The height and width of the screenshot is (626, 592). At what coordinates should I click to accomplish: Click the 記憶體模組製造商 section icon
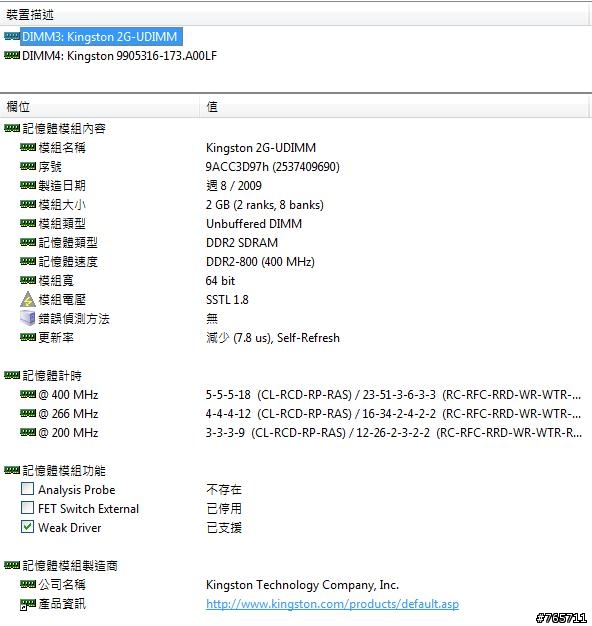(12, 565)
